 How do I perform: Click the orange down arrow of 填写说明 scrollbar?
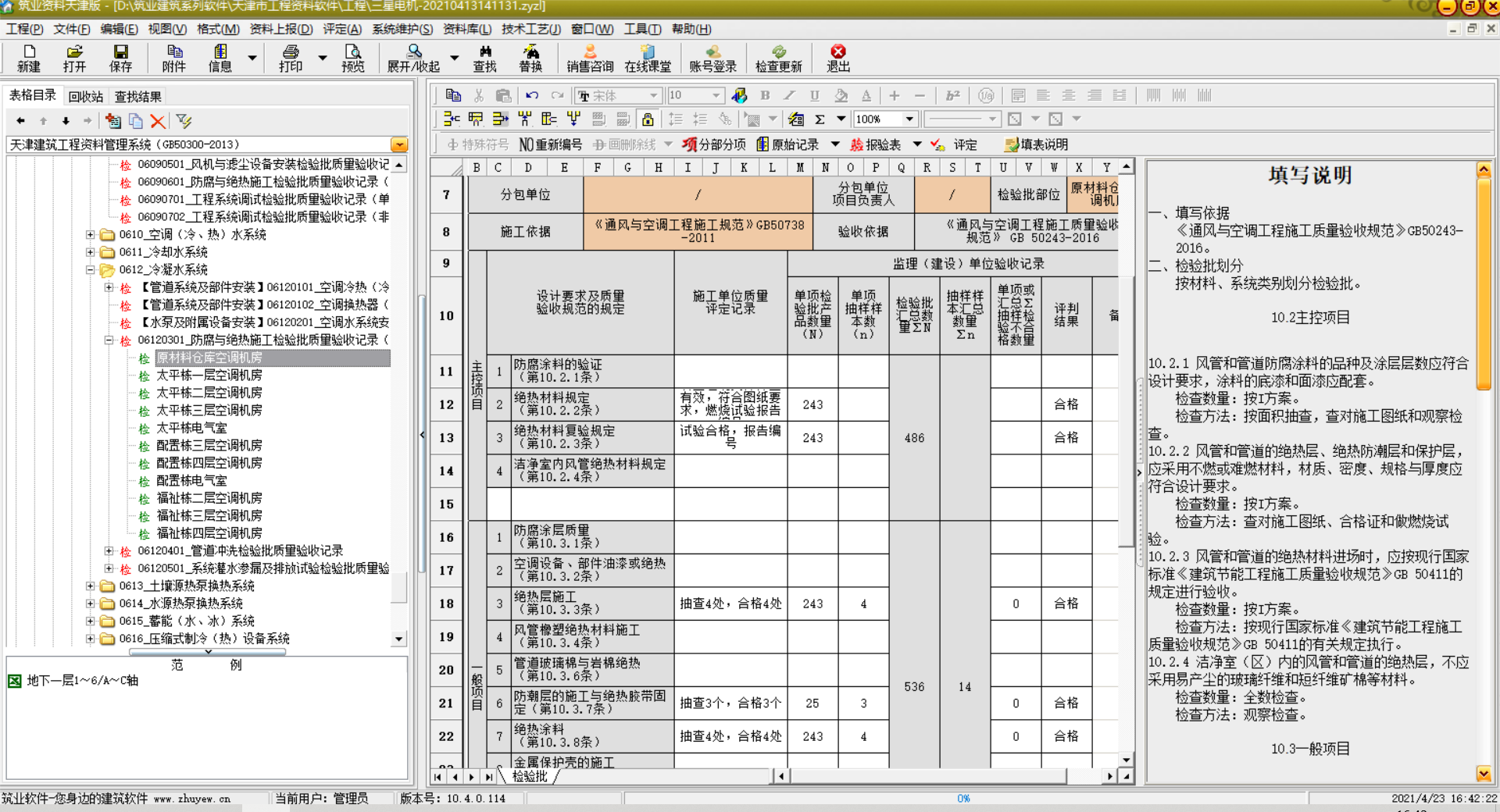click(1484, 773)
